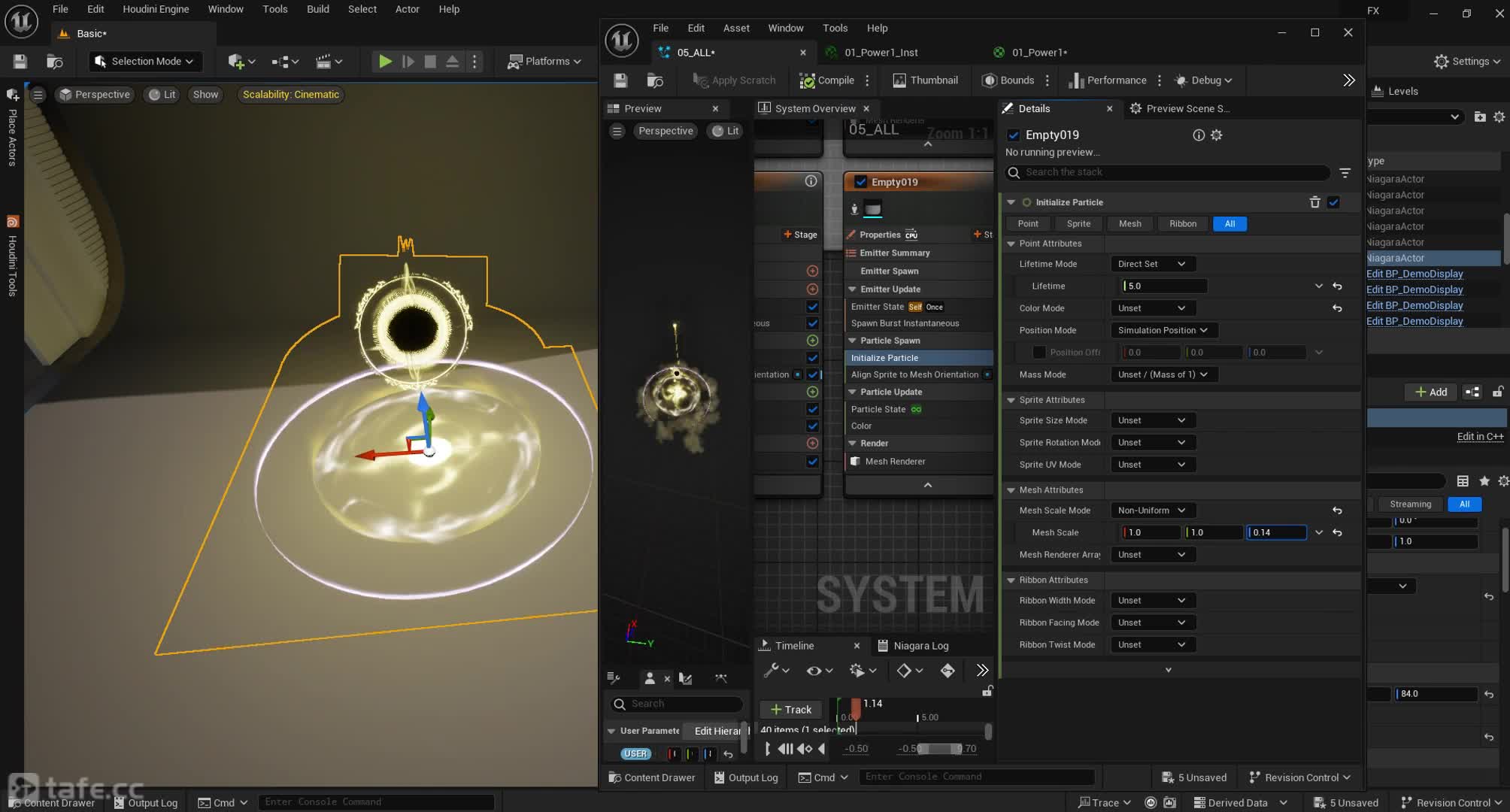Save the Niagara asset with floppy icon
Image resolution: width=1510 pixels, height=812 pixels.
[620, 80]
